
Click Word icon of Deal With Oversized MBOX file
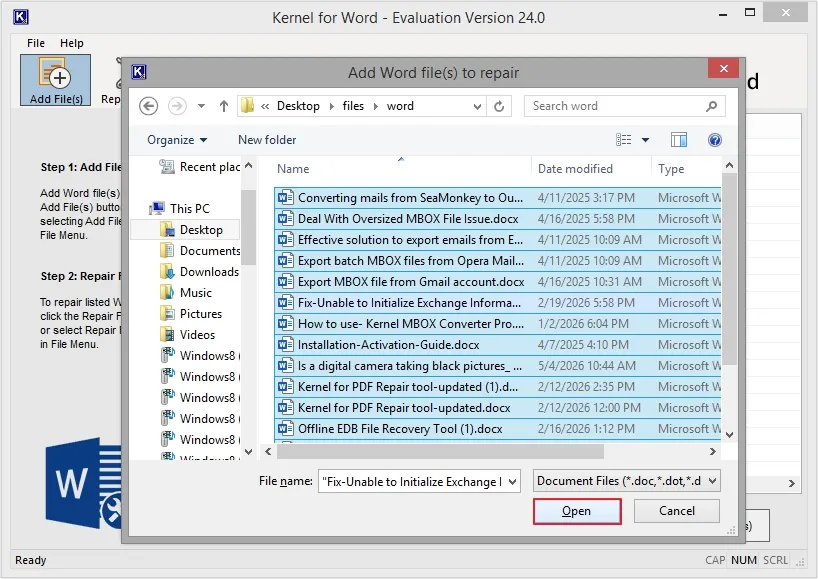click(x=285, y=219)
